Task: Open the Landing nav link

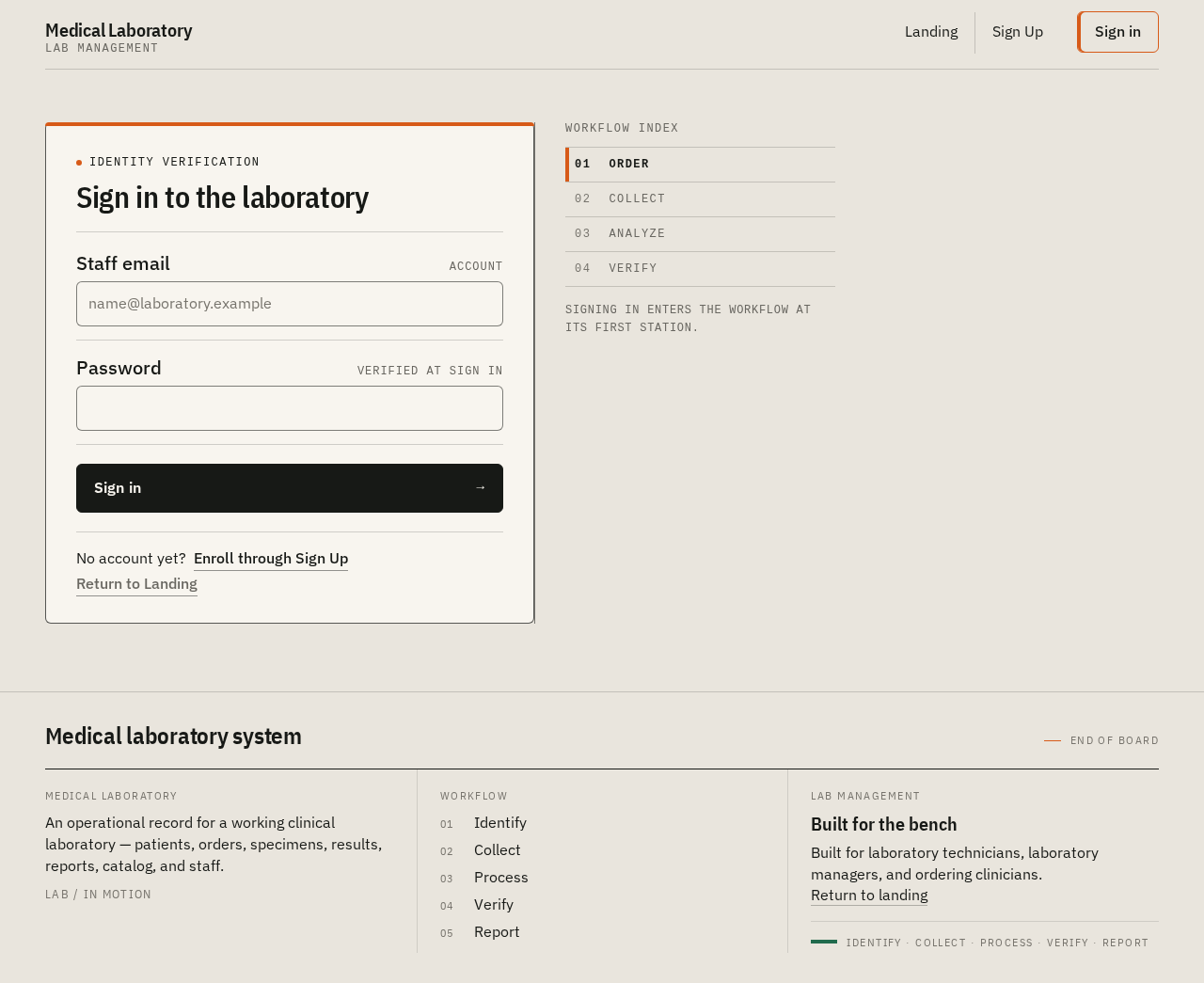Action: pos(931,32)
